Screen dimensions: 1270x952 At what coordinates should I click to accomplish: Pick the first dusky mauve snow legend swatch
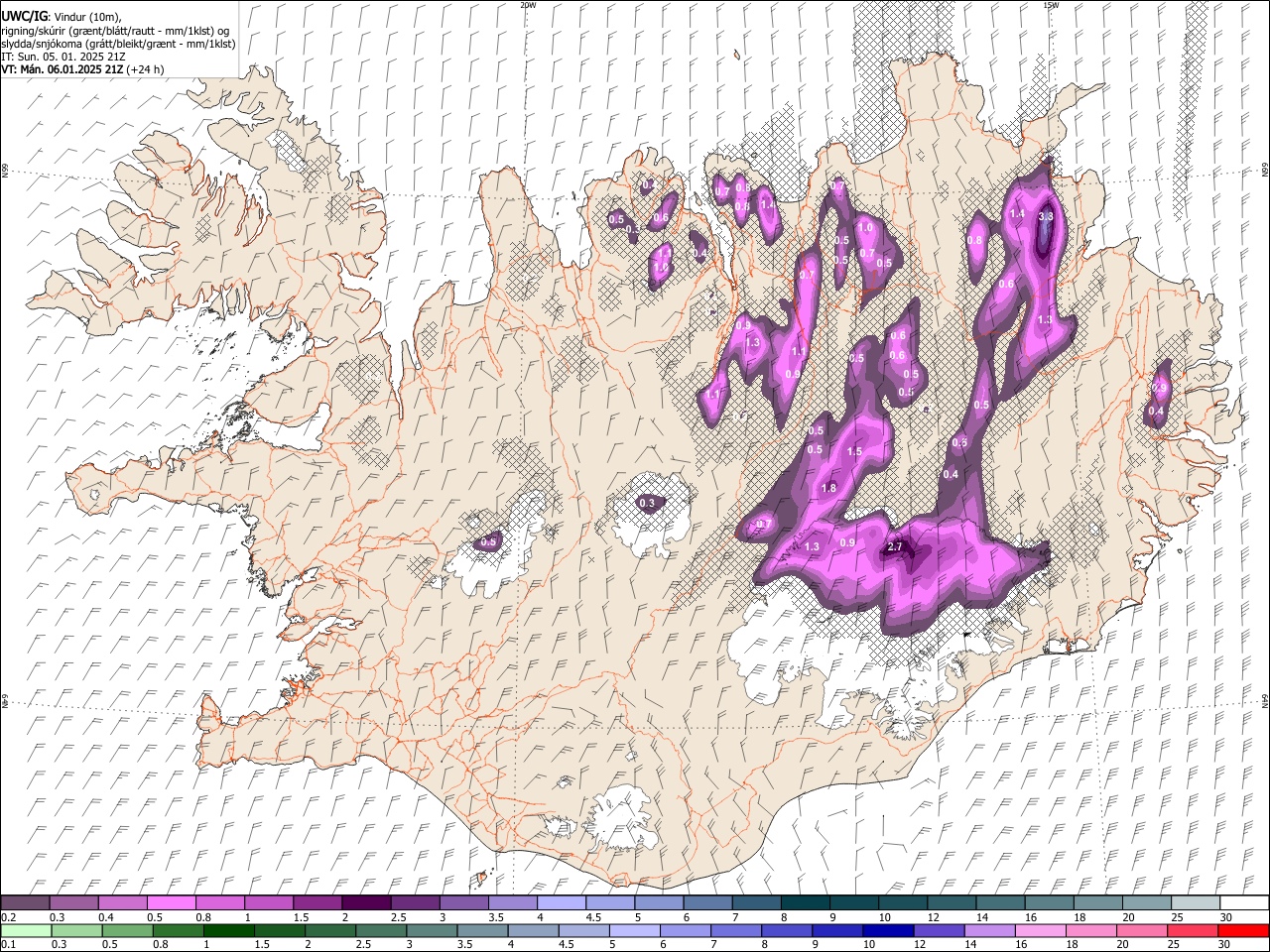point(26,903)
